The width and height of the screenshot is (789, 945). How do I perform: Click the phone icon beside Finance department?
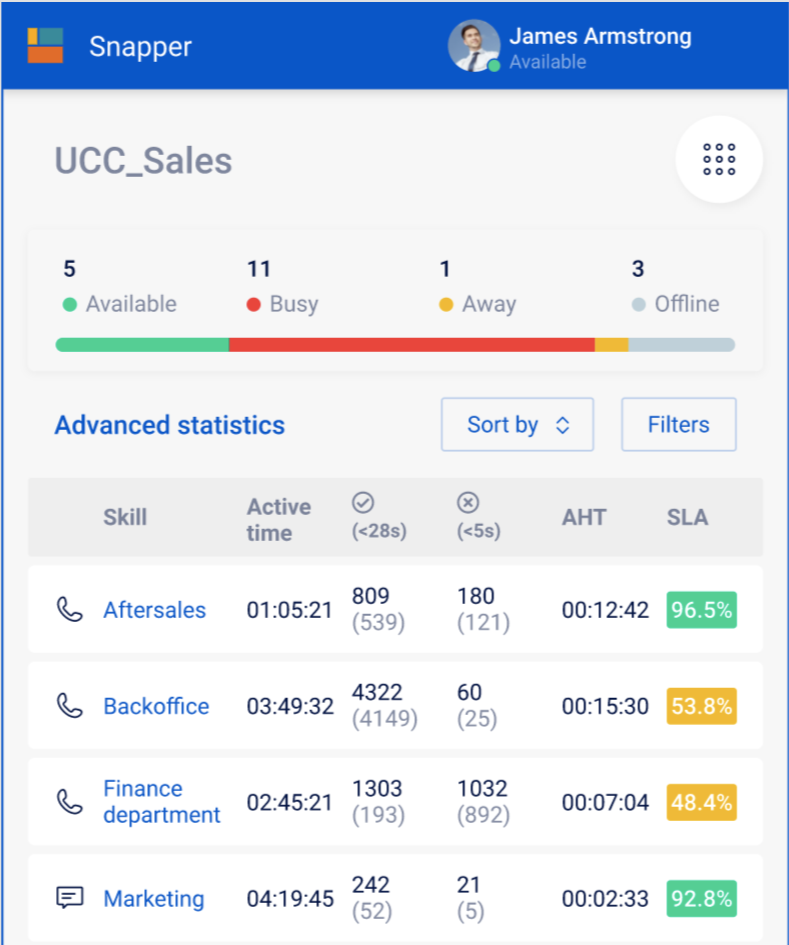pyautogui.click(x=69, y=802)
